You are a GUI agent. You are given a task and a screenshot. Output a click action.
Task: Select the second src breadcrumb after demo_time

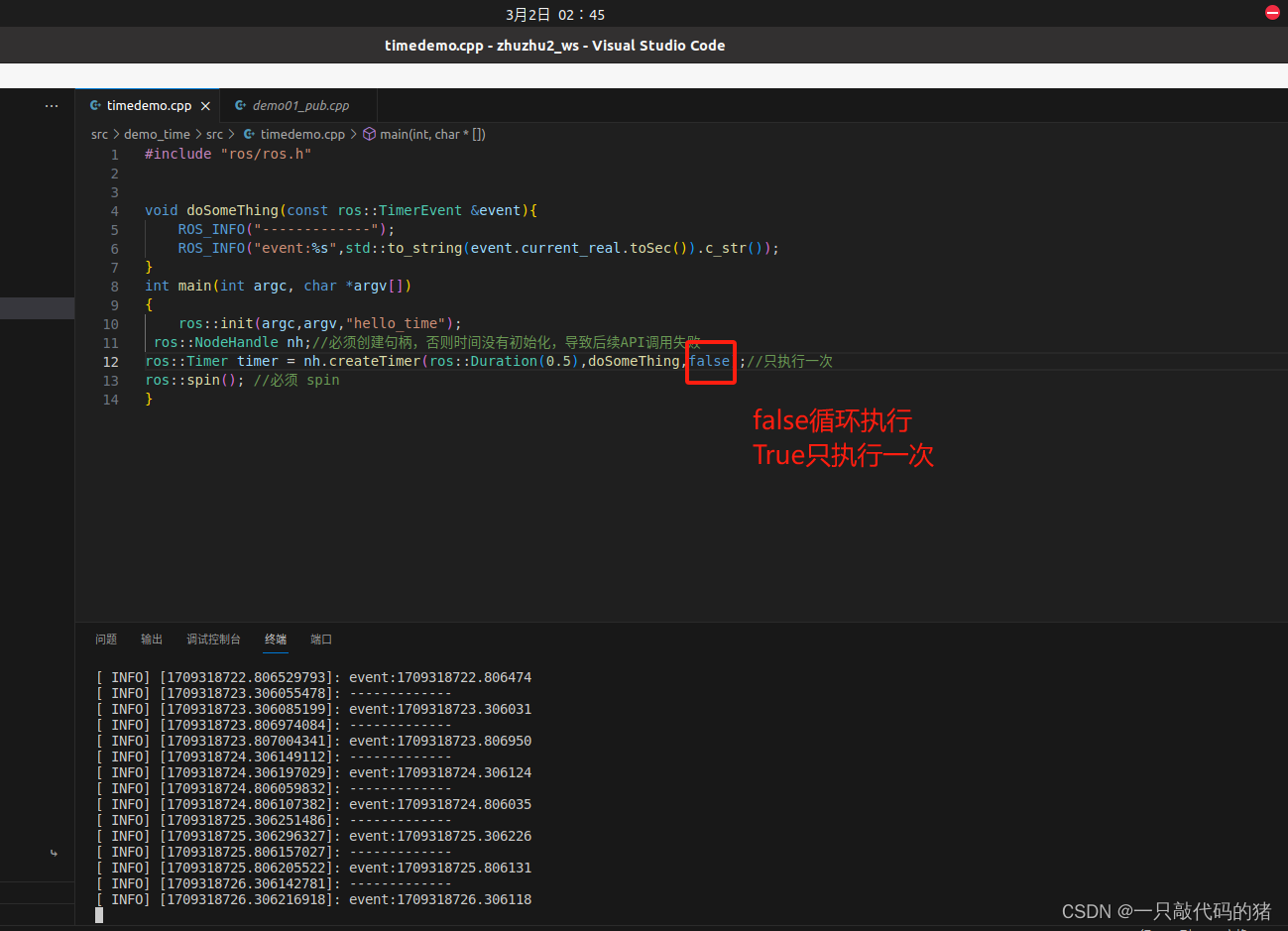tap(214, 134)
